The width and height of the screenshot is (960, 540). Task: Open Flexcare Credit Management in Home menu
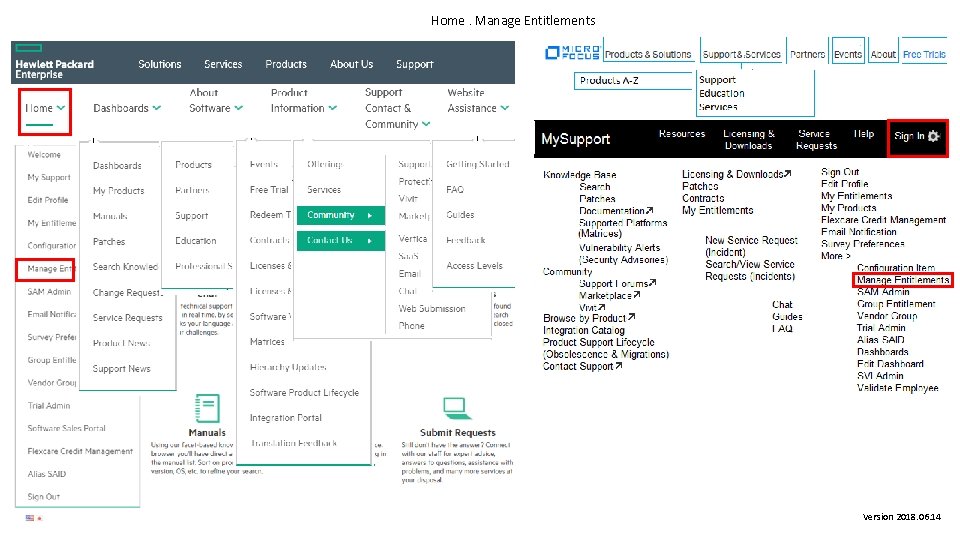(x=80, y=451)
